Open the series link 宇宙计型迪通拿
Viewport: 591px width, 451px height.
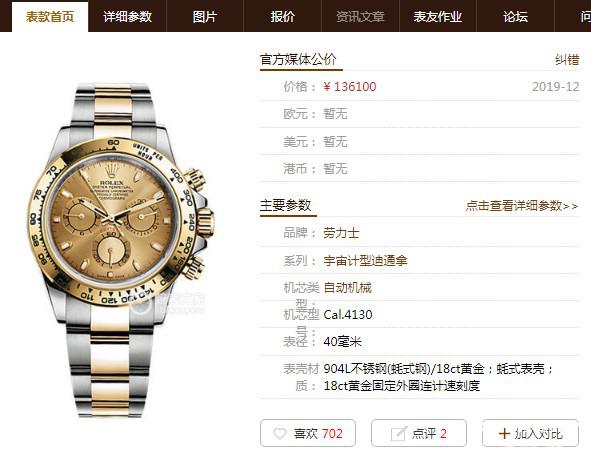click(365, 260)
